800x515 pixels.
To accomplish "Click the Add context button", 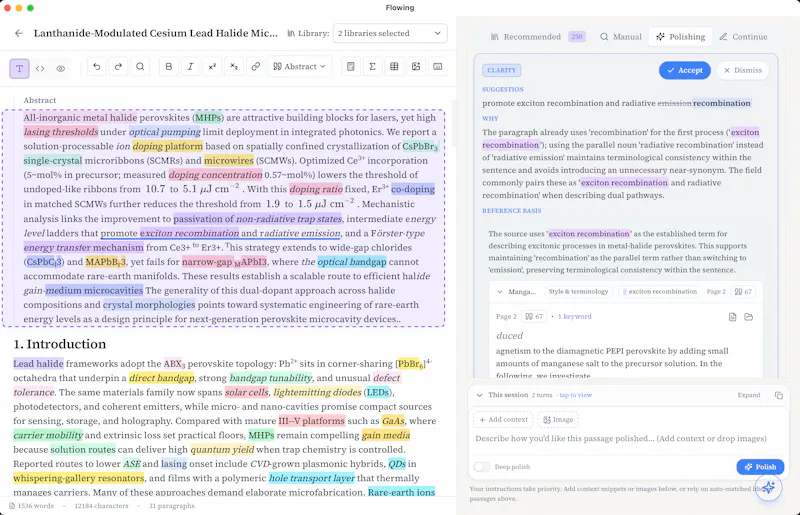I will (503, 420).
